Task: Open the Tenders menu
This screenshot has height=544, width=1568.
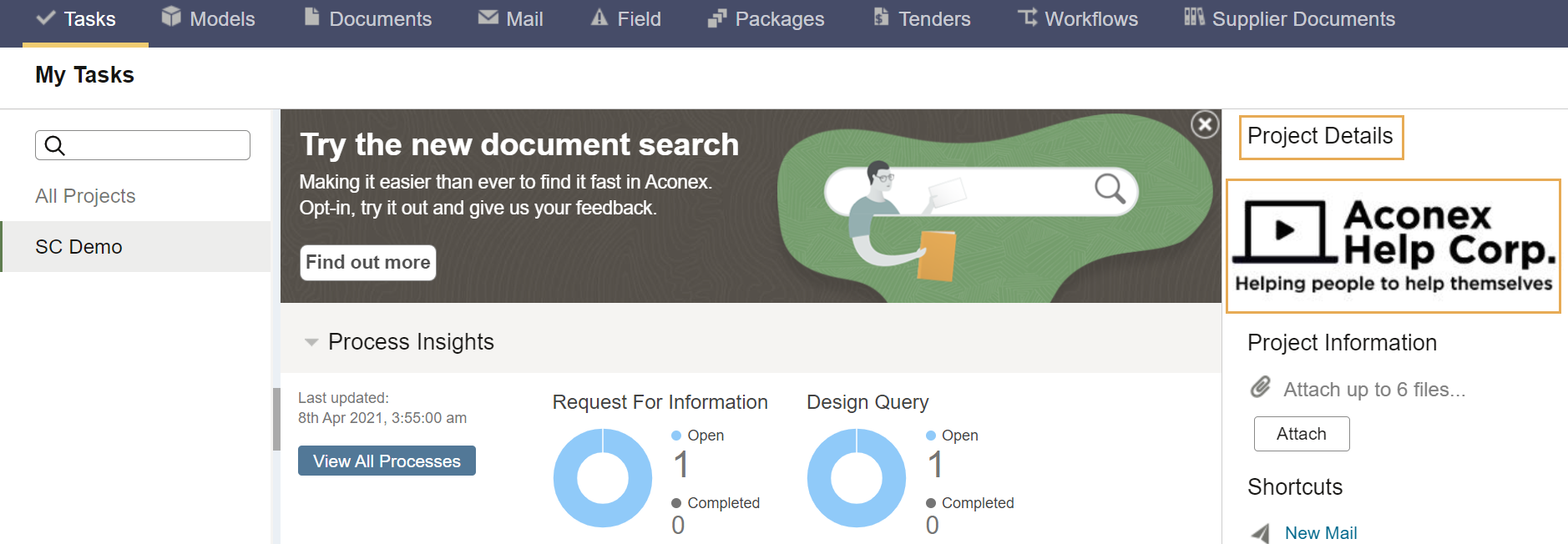Action: pyautogui.click(x=922, y=19)
